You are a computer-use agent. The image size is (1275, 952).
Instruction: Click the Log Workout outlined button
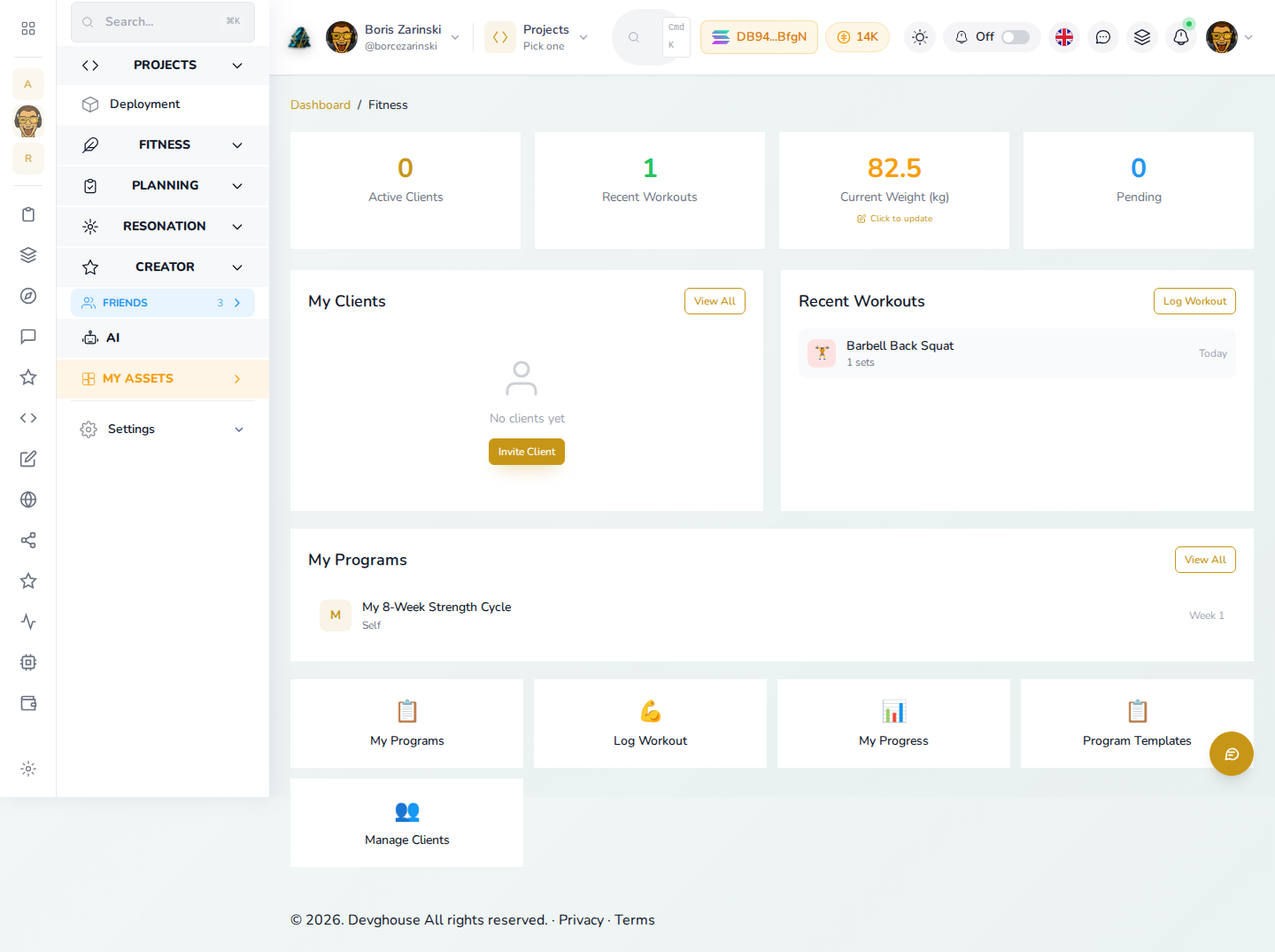(1194, 301)
